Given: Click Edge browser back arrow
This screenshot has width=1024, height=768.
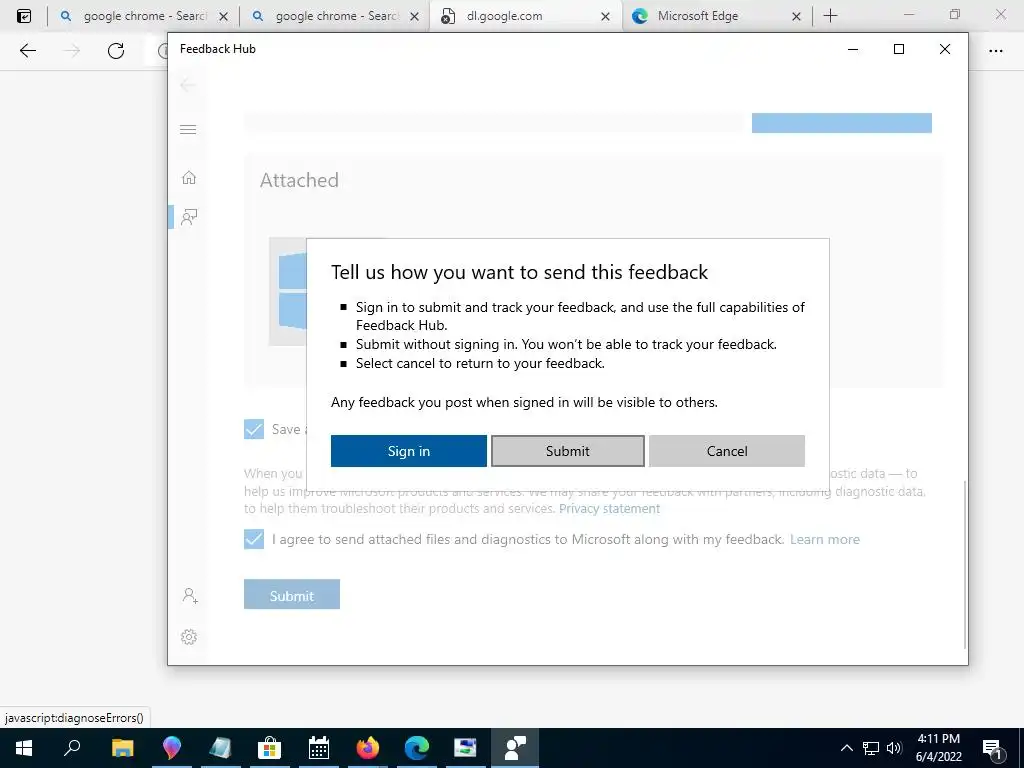Looking at the screenshot, I should pyautogui.click(x=27, y=50).
